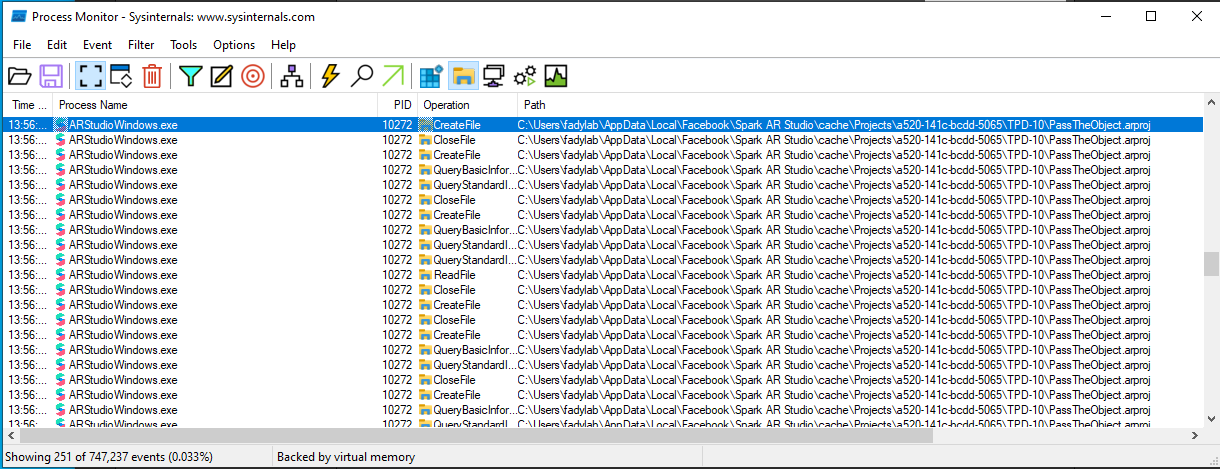
Task: Clear the display with the trash icon
Action: pos(151,75)
